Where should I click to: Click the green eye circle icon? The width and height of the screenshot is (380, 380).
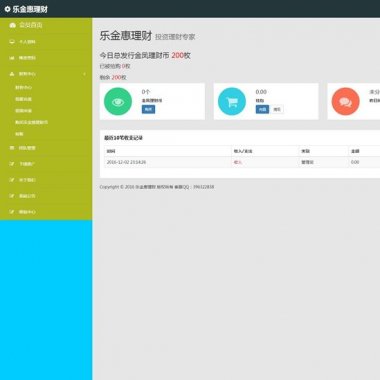118,101
